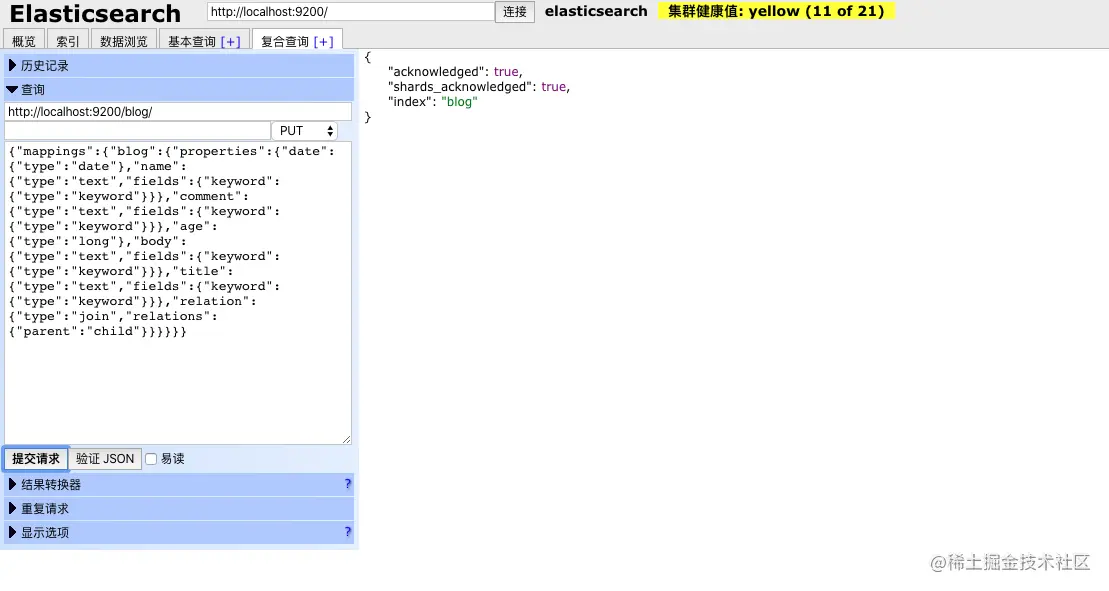Click the empty path input beside PUT
This screenshot has width=1109, height=591.
click(138, 131)
